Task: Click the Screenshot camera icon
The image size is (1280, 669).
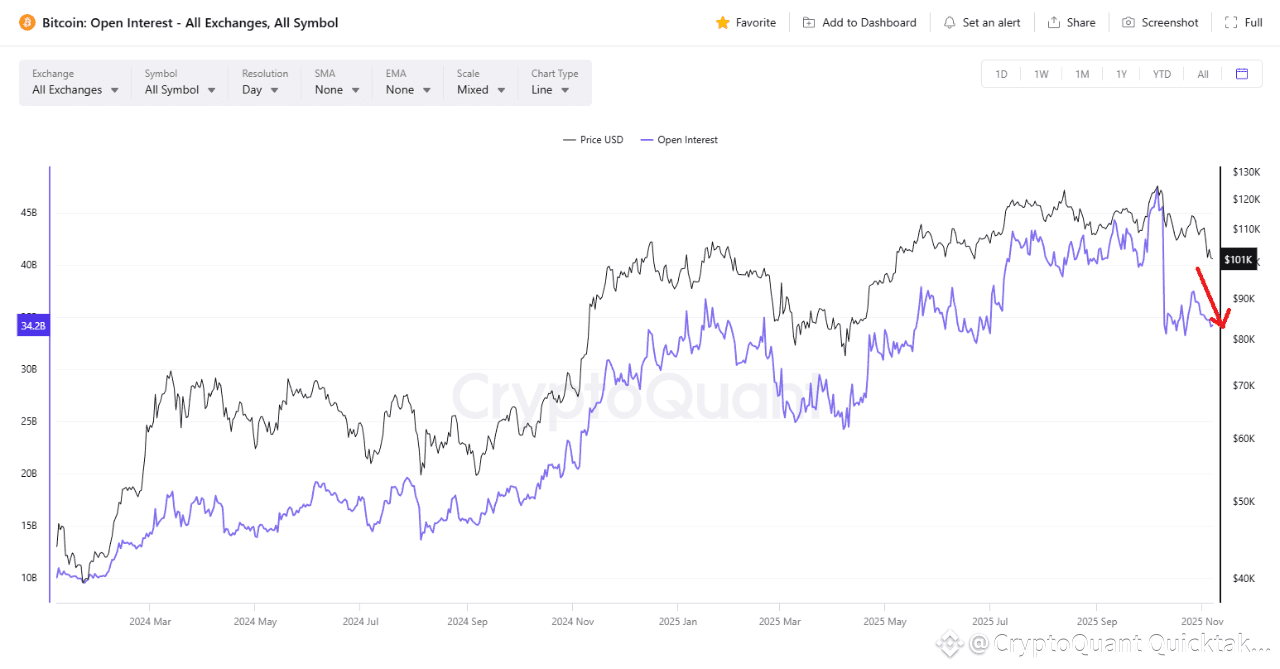Action: tap(1128, 22)
